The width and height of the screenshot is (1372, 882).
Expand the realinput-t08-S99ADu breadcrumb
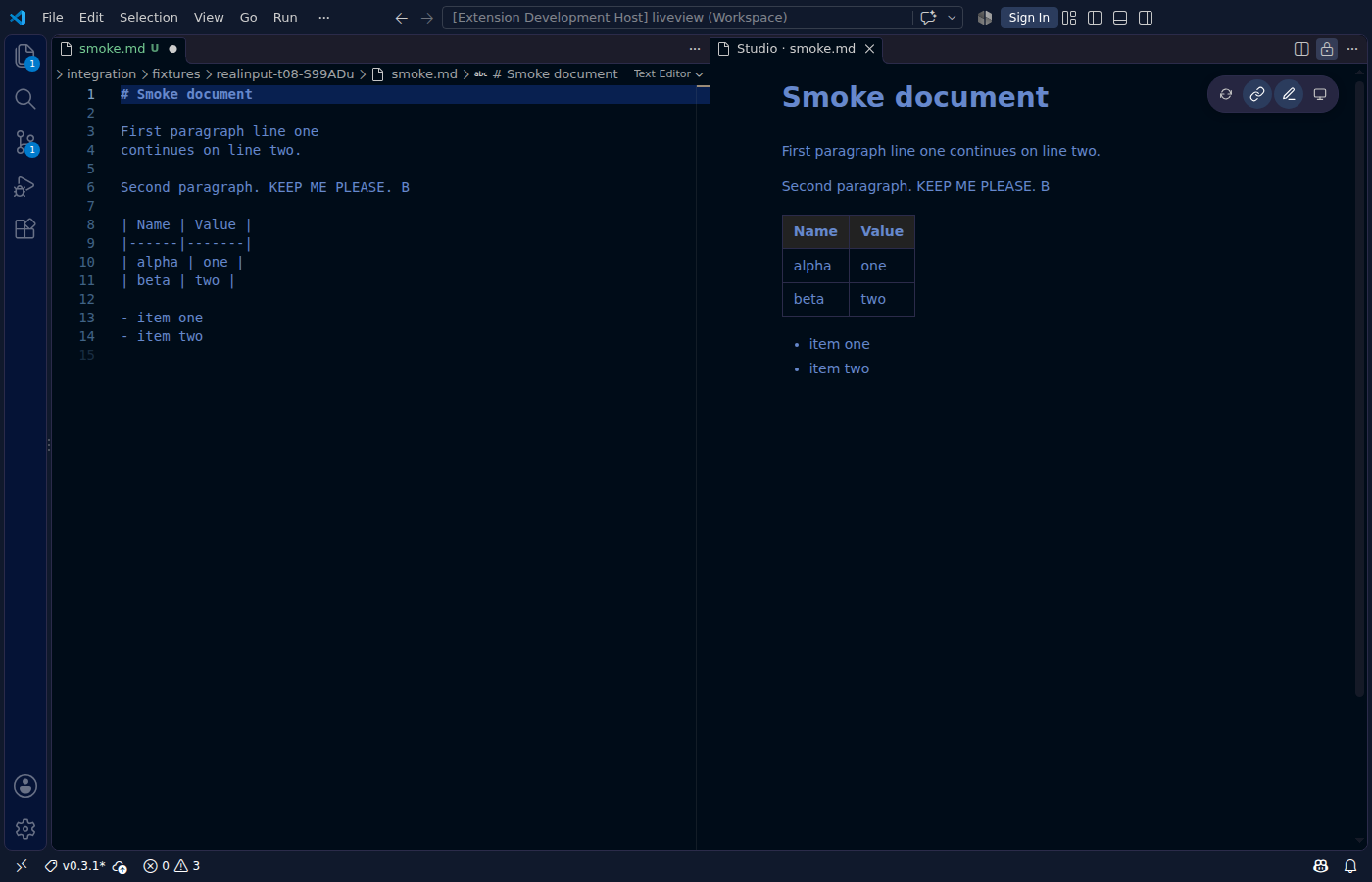(285, 74)
